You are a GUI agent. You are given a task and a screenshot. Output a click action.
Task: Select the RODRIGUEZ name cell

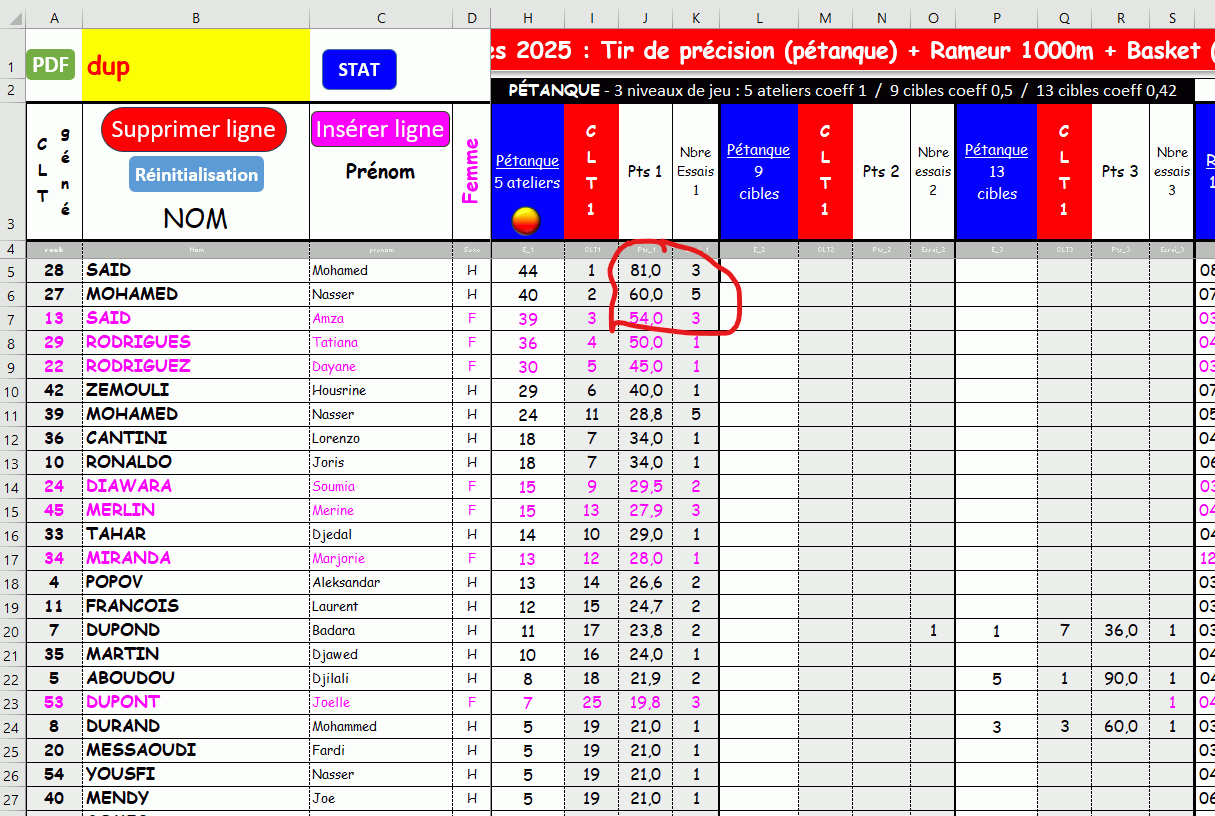pyautogui.click(x=196, y=366)
